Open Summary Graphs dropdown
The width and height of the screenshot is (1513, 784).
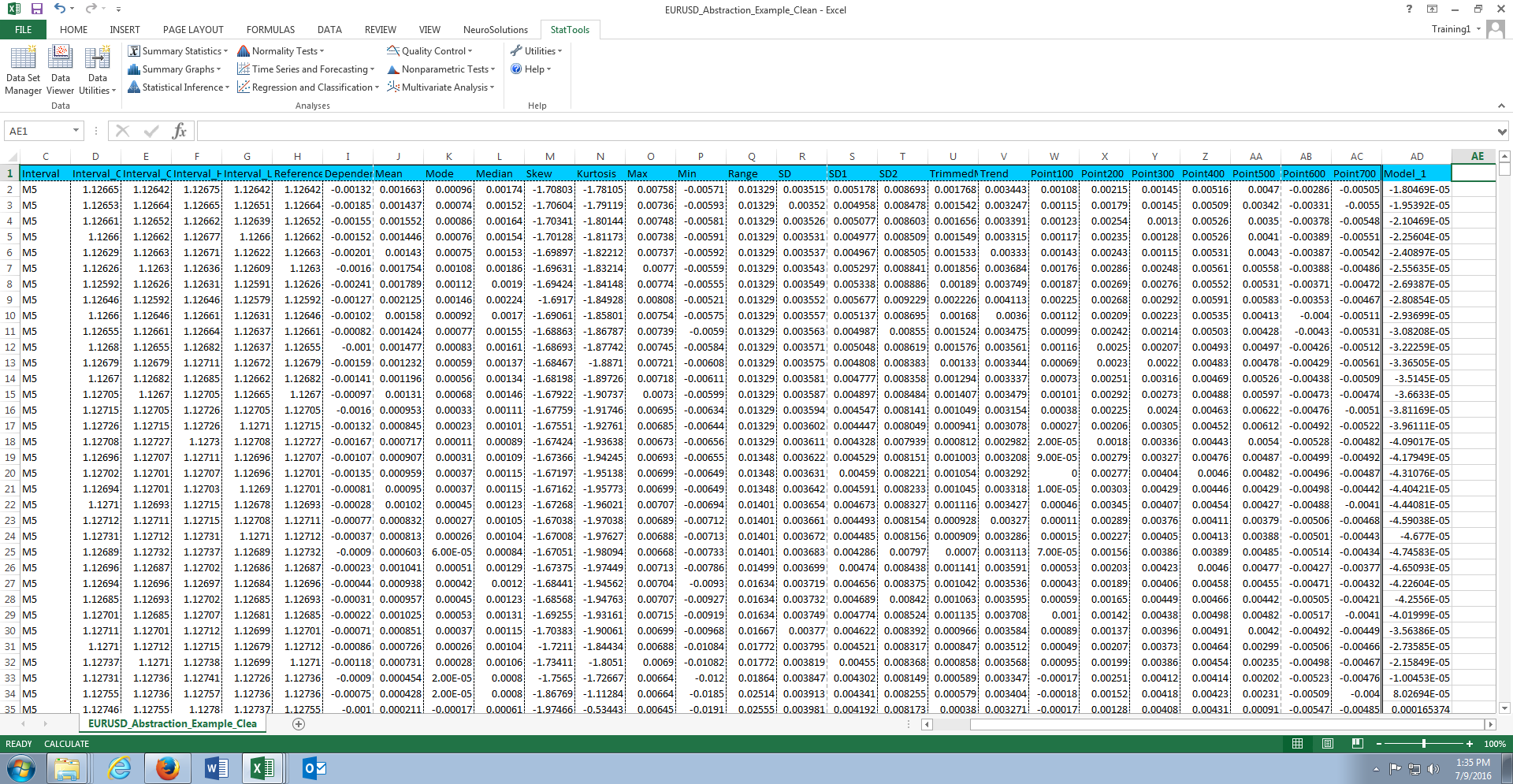[174, 69]
